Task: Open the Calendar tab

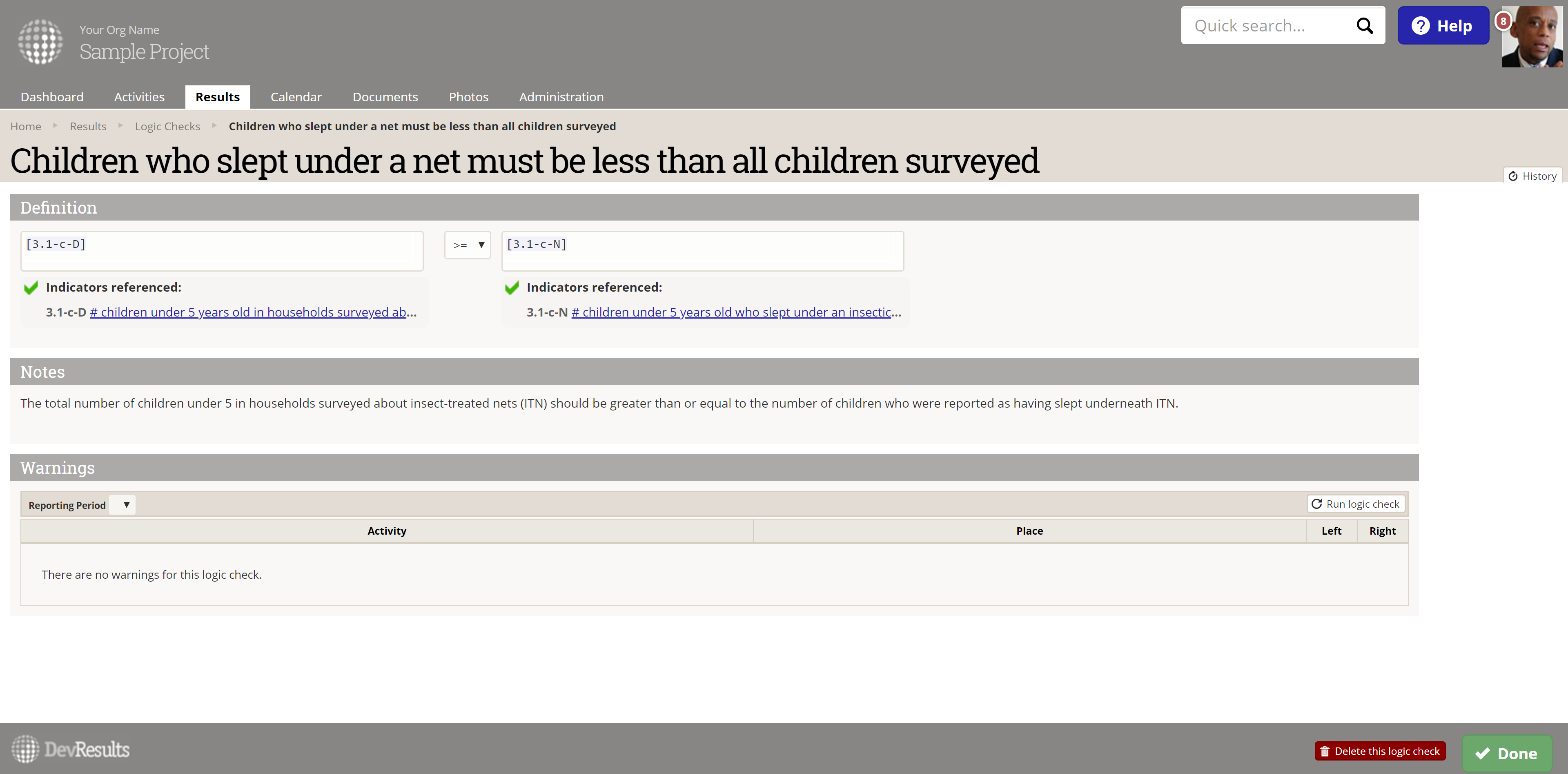Action: coord(296,97)
